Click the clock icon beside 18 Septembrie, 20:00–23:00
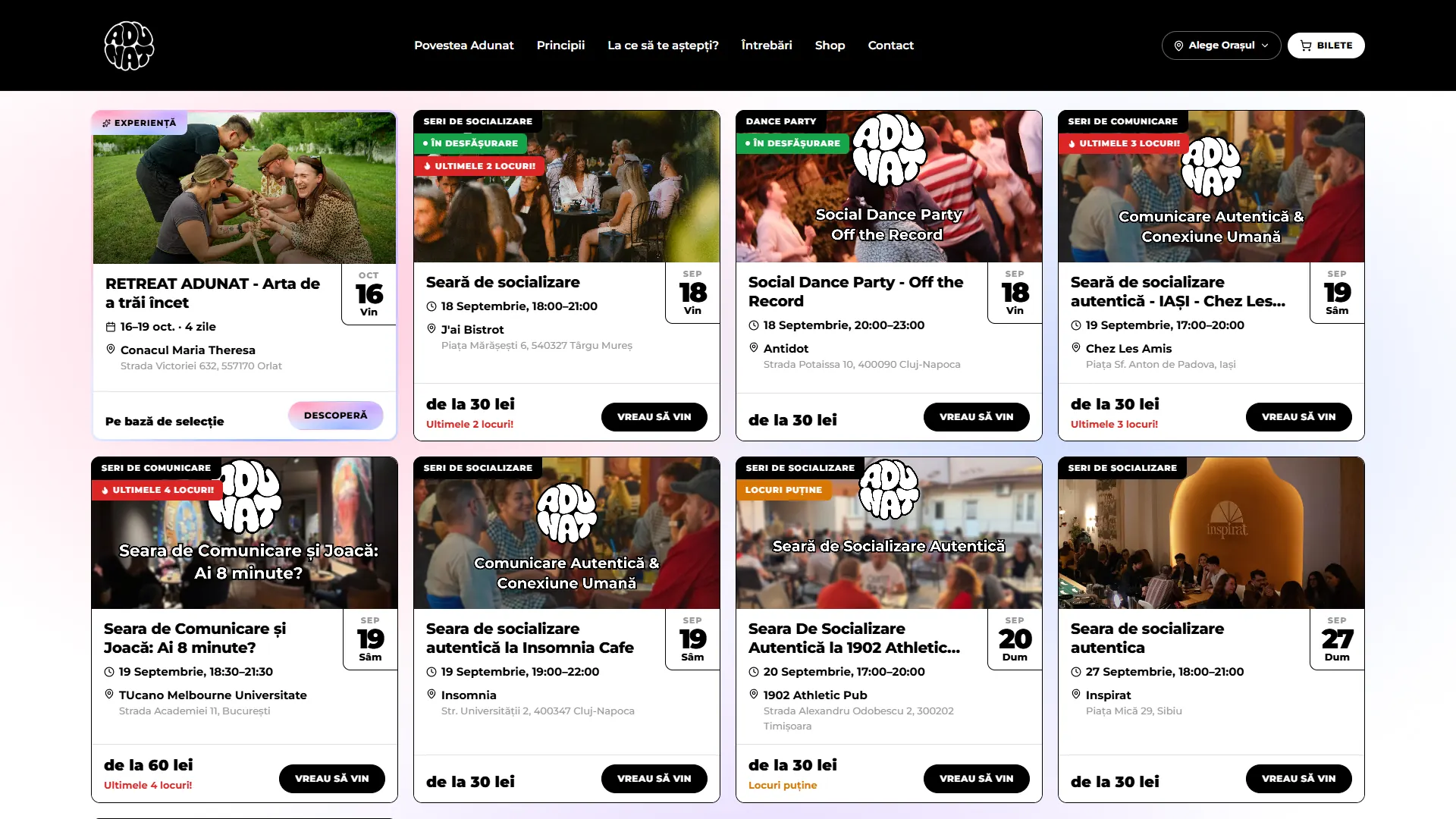Screen dimensions: 1456x819 (754, 325)
